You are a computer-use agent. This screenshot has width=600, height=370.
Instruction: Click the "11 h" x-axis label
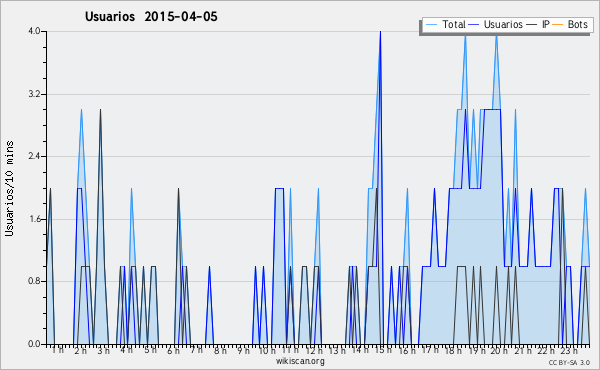[x=290, y=350]
